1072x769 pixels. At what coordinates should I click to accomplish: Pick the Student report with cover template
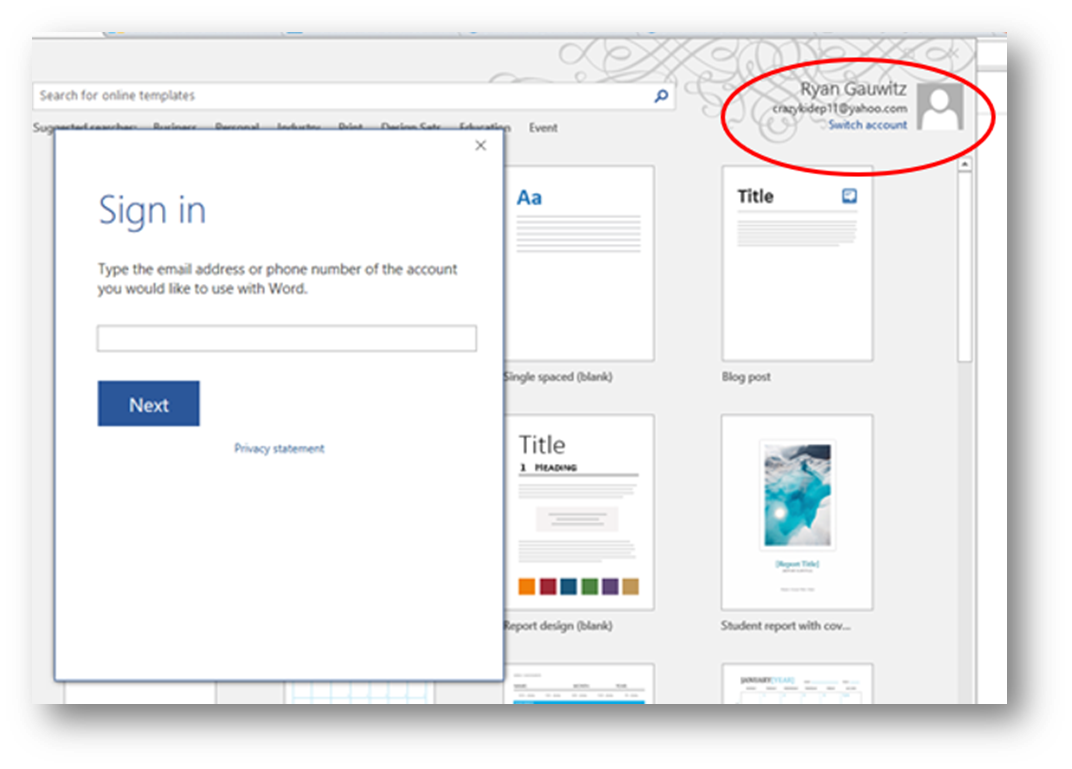coord(797,512)
